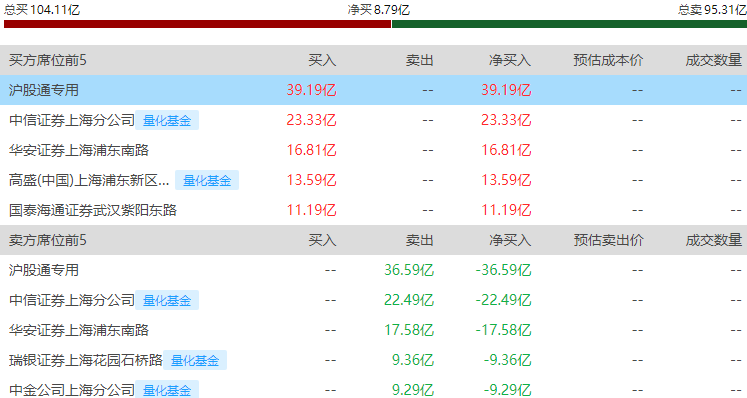The image size is (747, 398).
Task: Open seller 华安证券上海浦东南路 seat name
Action: [79, 330]
